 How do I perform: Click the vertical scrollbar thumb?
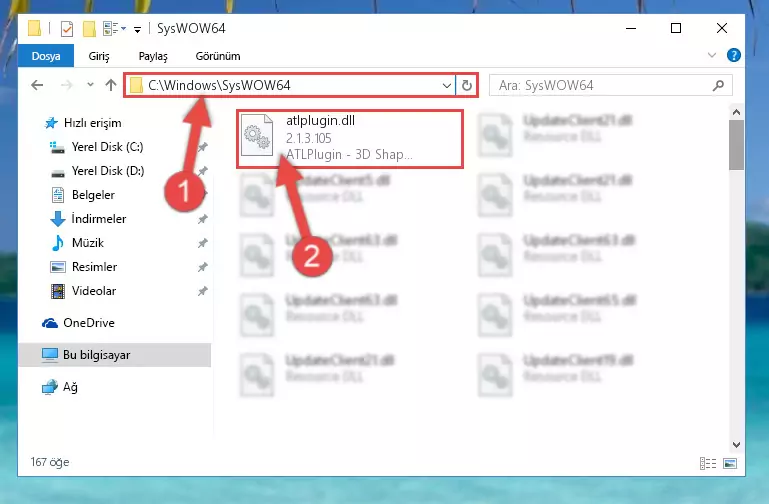click(x=736, y=145)
